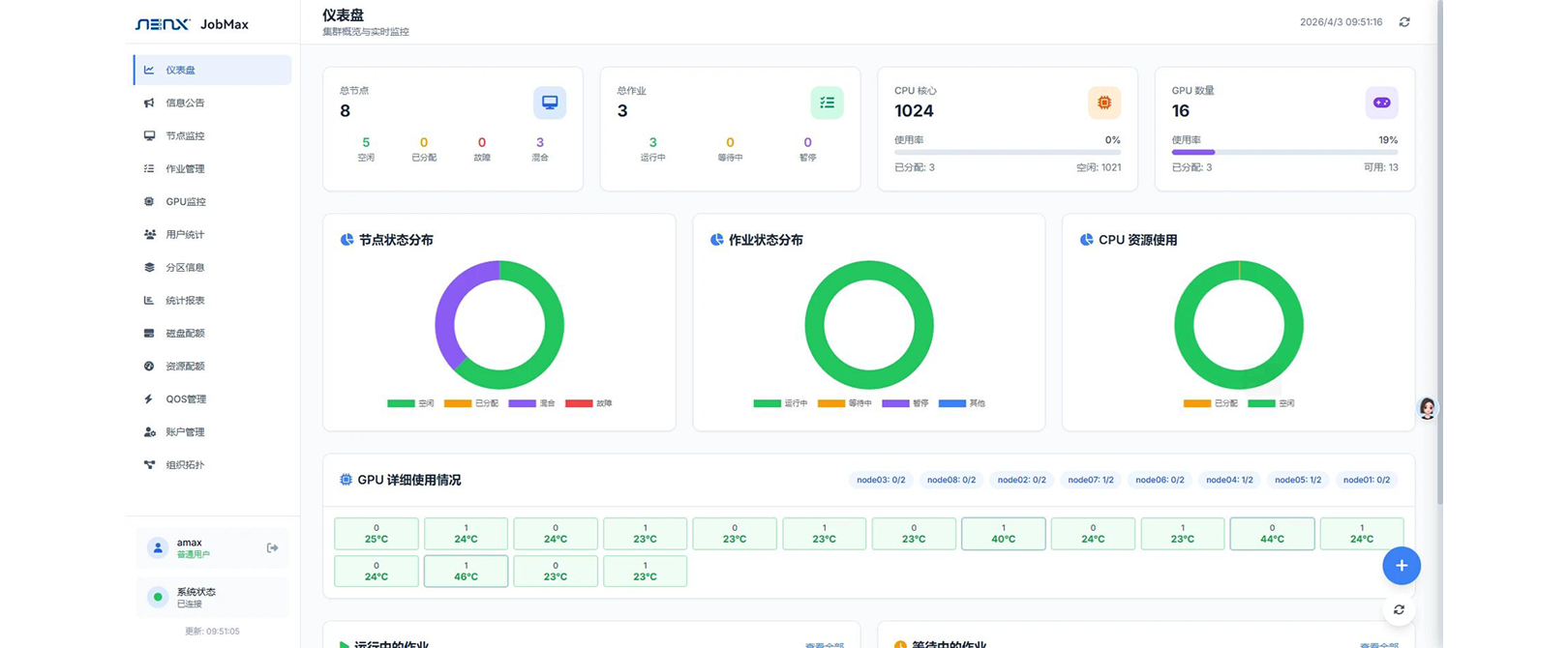Open 节点监控 in the sidebar

click(185, 136)
